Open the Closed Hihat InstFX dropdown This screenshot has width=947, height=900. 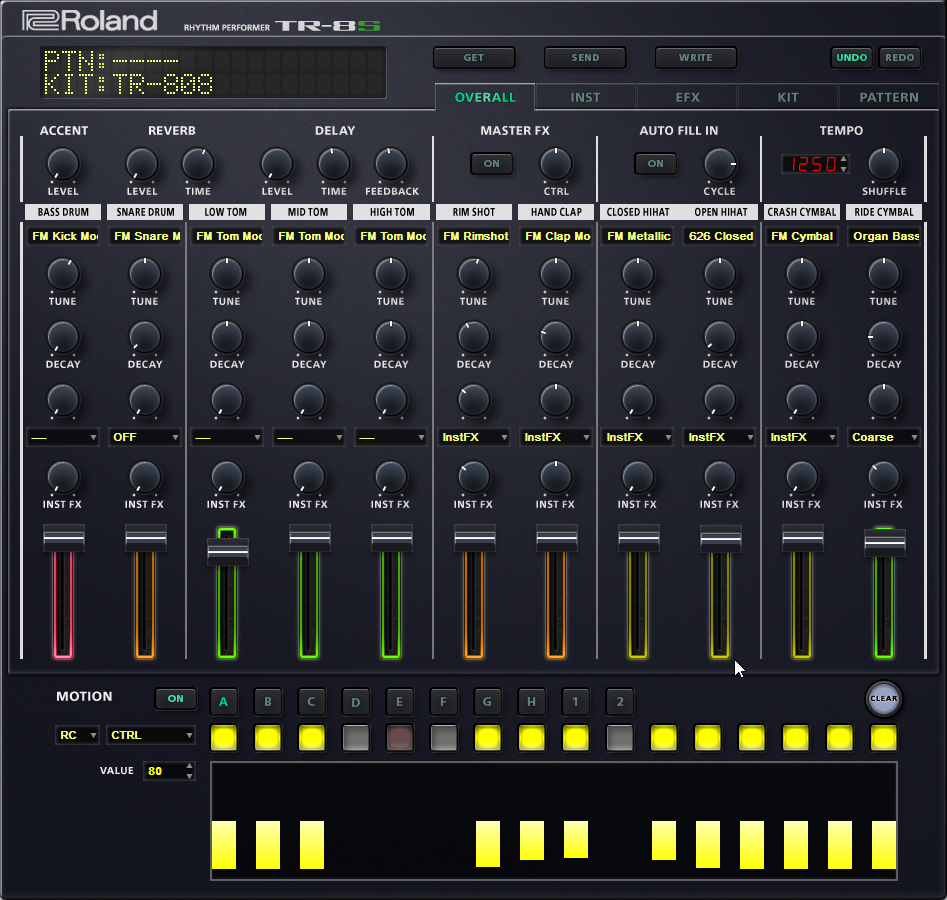pyautogui.click(x=638, y=437)
